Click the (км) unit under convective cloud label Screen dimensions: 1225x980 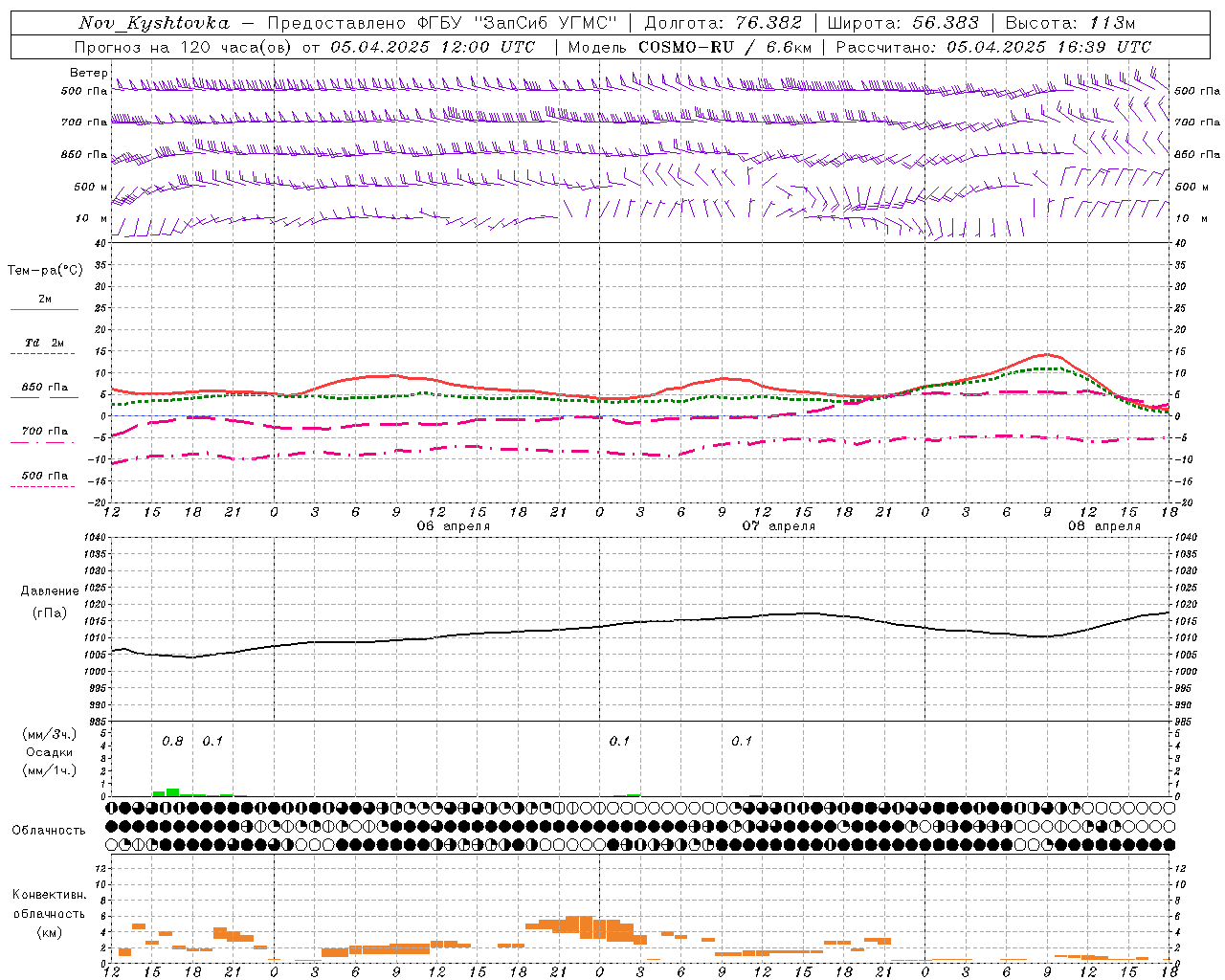(49, 932)
